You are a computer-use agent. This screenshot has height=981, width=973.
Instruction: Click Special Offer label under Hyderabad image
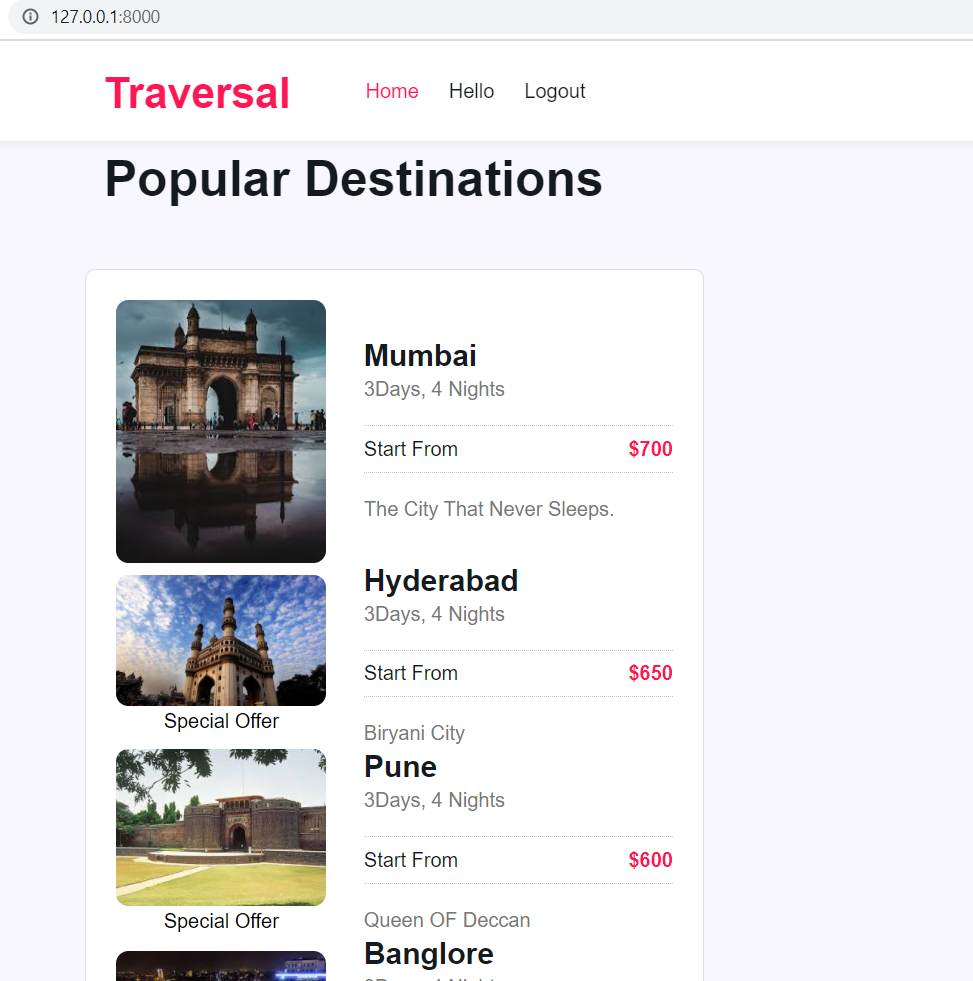pos(222,721)
